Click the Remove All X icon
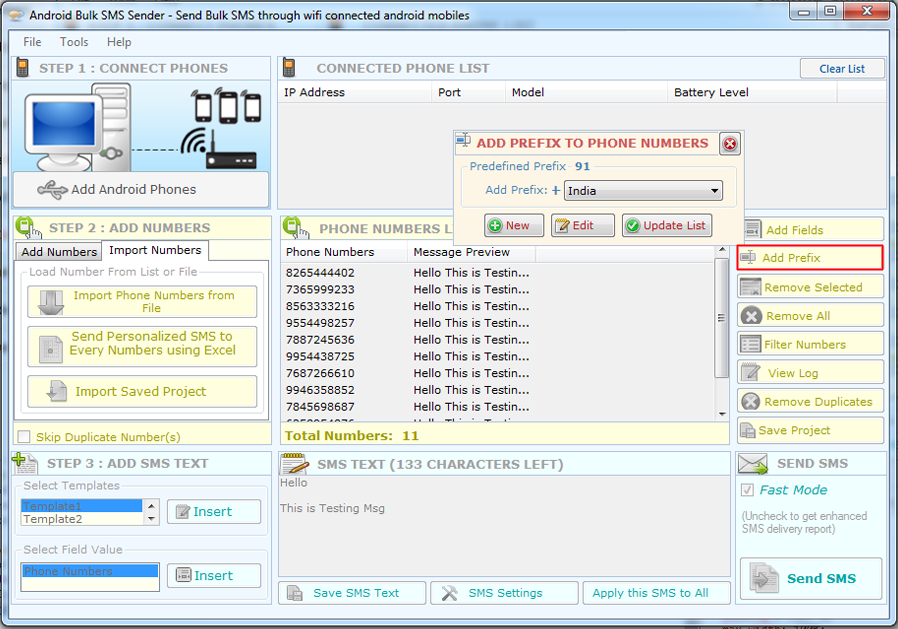The height and width of the screenshot is (629, 898). click(751, 316)
